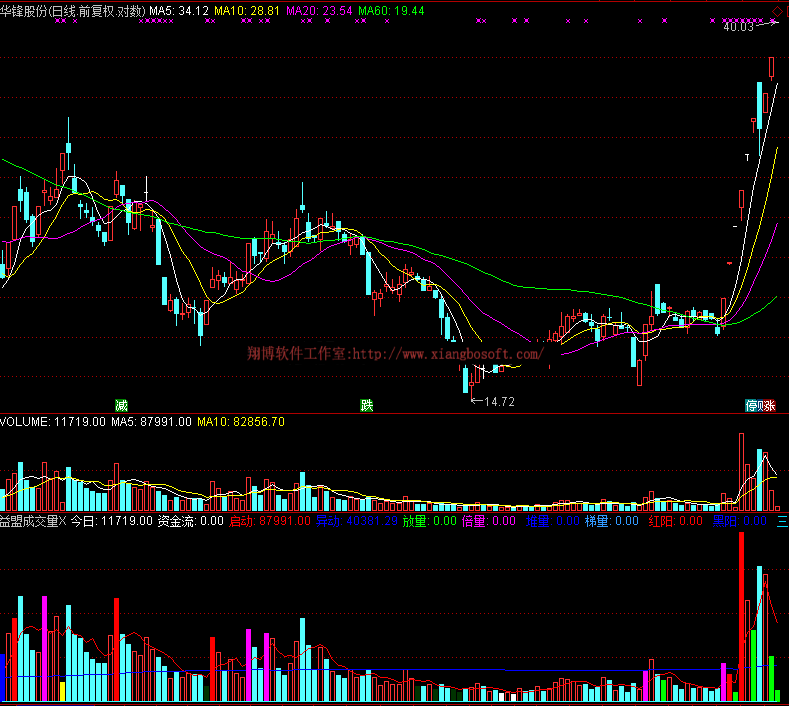
Task: Select the green MA60: 19.44 label
Action: [391, 11]
